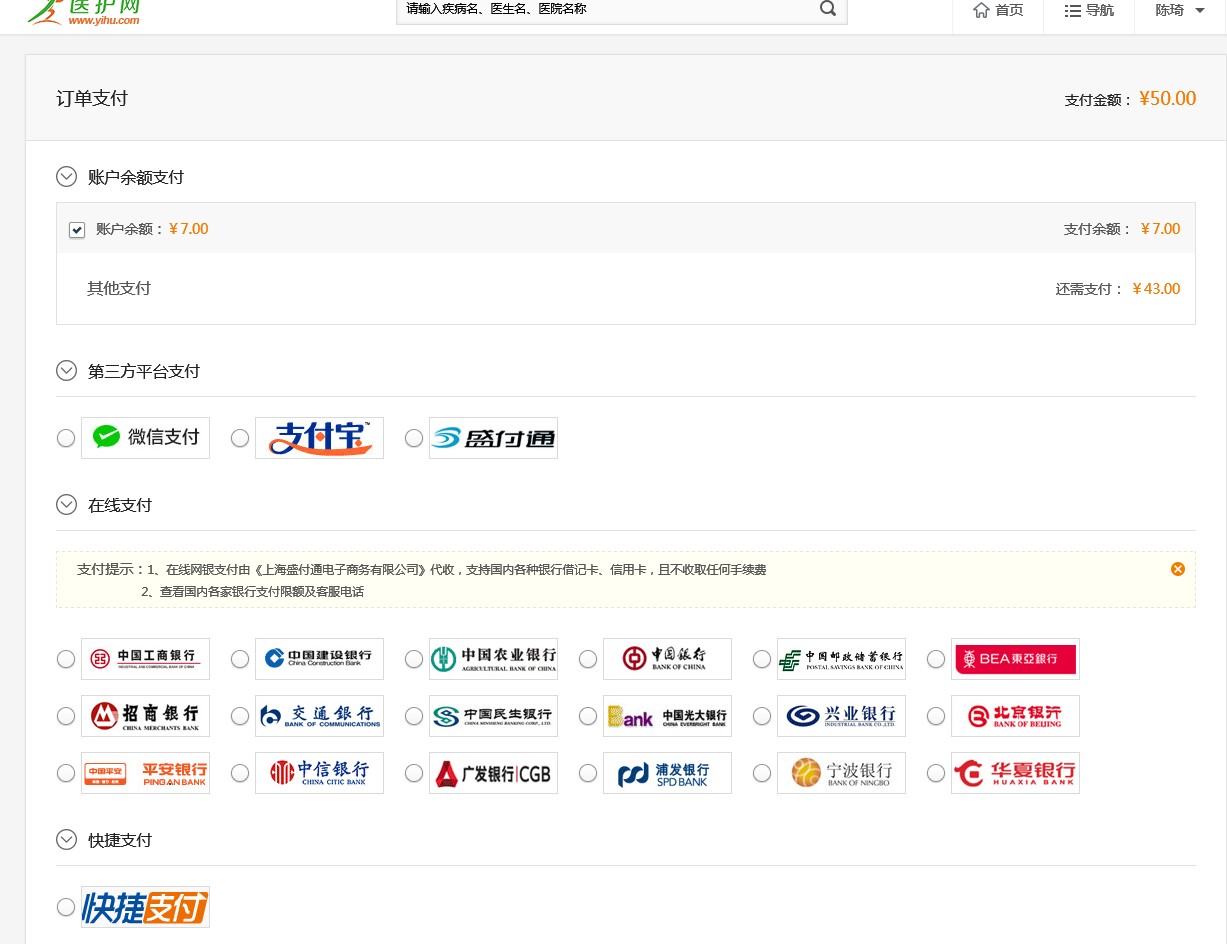
Task: Select the 广发银行 radio button
Action: (414, 773)
